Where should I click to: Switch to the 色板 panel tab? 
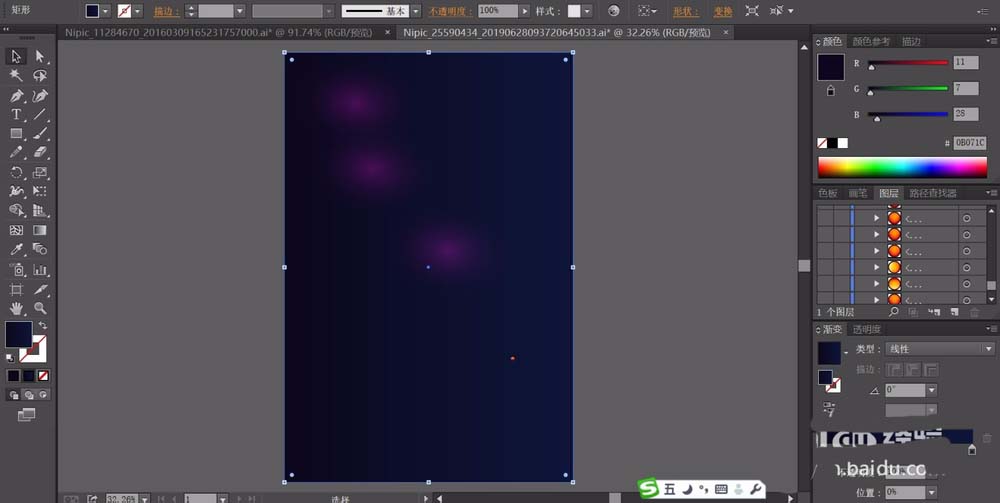click(827, 193)
